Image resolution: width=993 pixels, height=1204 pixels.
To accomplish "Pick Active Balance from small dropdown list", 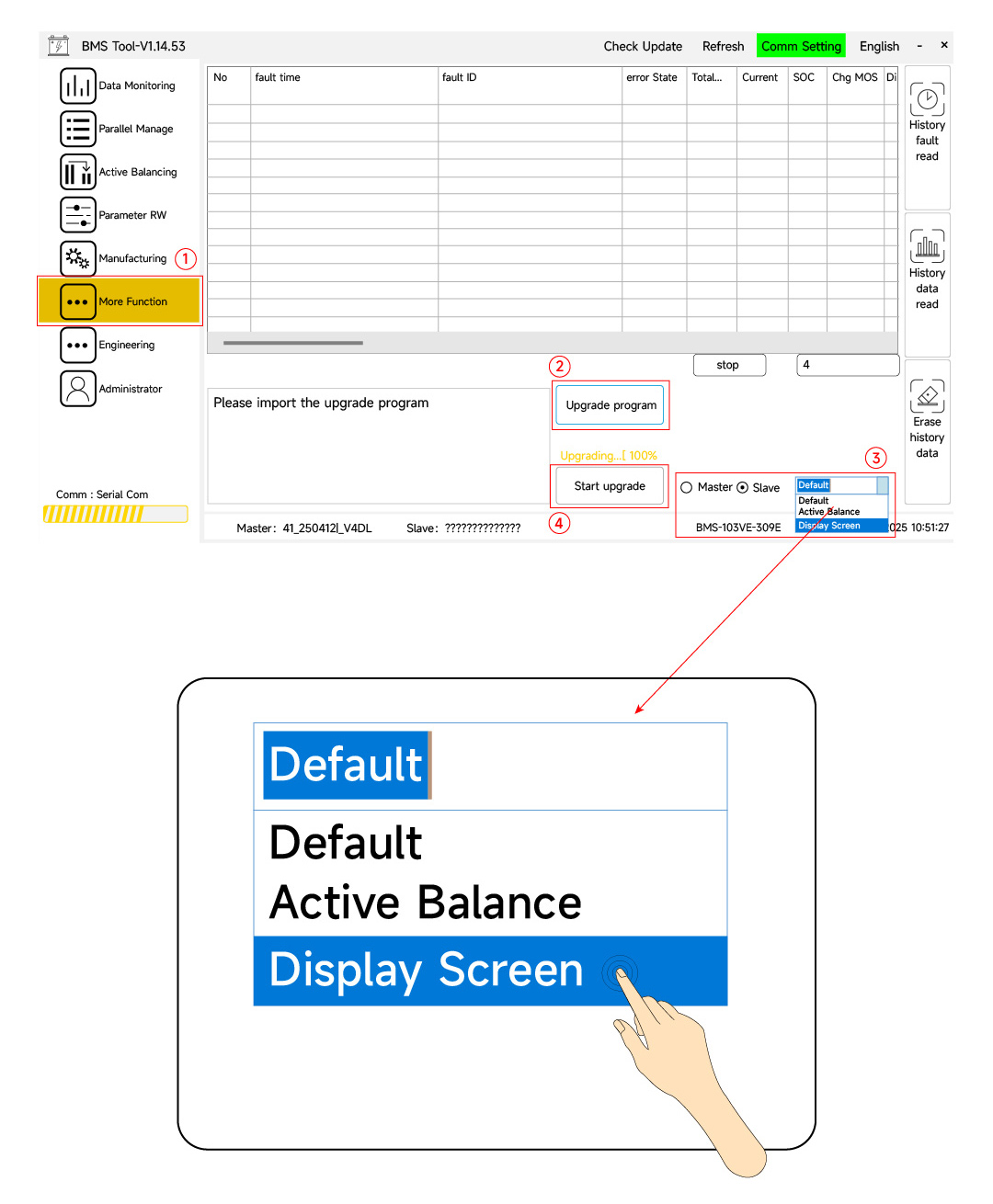I will pos(829,512).
